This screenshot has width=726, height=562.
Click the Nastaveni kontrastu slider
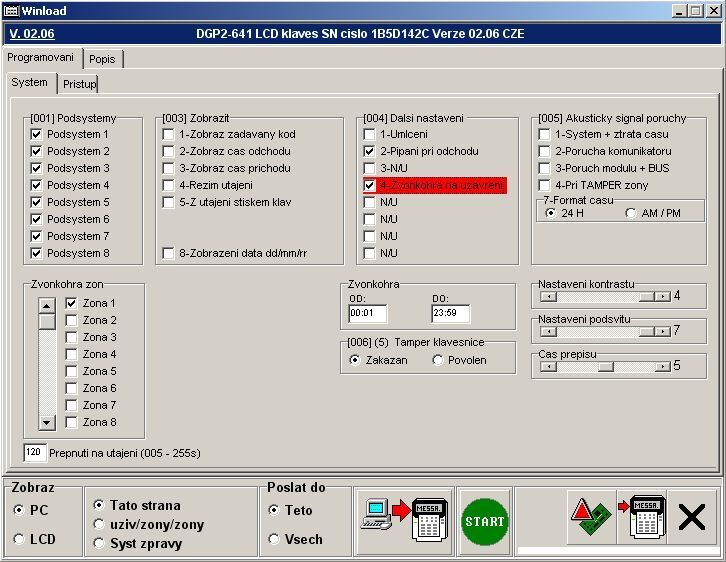pyautogui.click(x=603, y=296)
